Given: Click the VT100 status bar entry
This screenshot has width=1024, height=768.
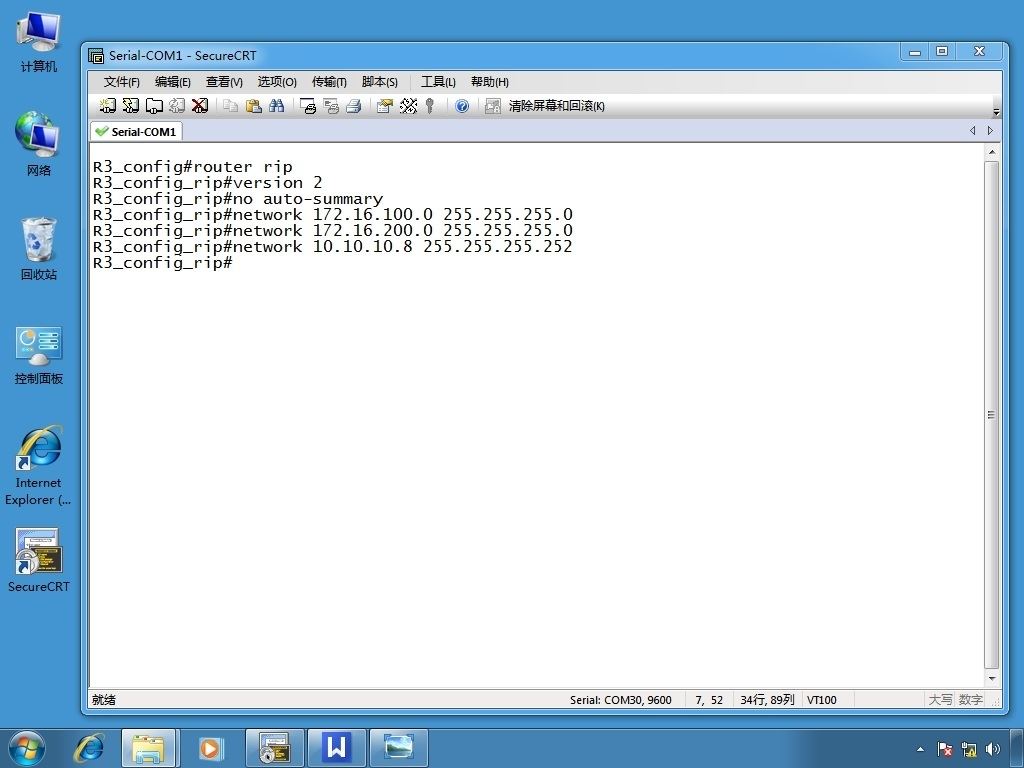Looking at the screenshot, I should [x=822, y=699].
